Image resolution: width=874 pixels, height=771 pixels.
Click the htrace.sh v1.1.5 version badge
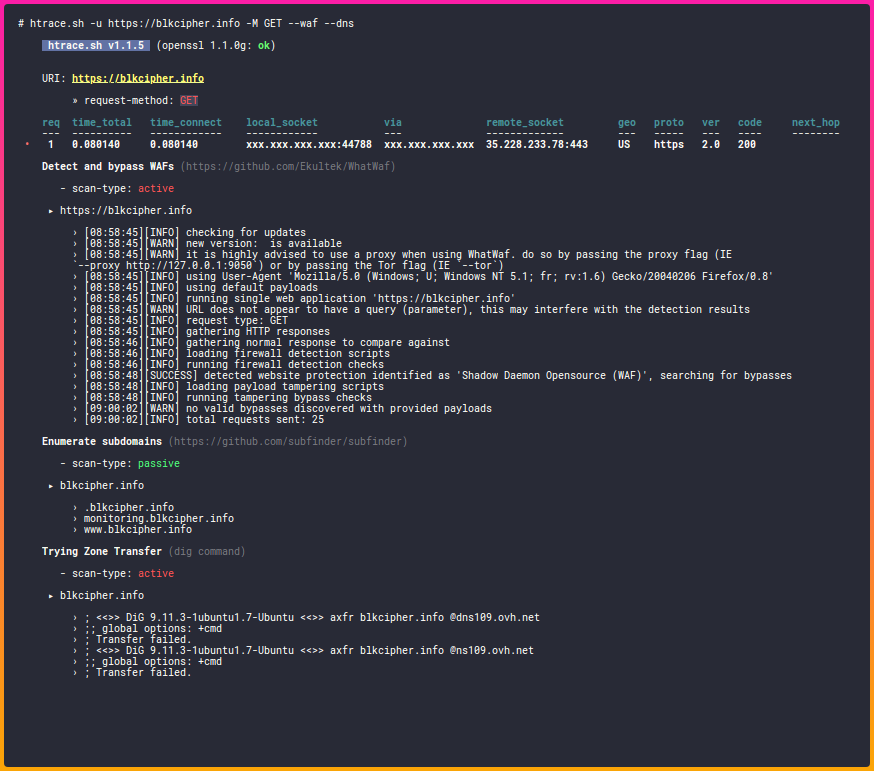point(95,45)
